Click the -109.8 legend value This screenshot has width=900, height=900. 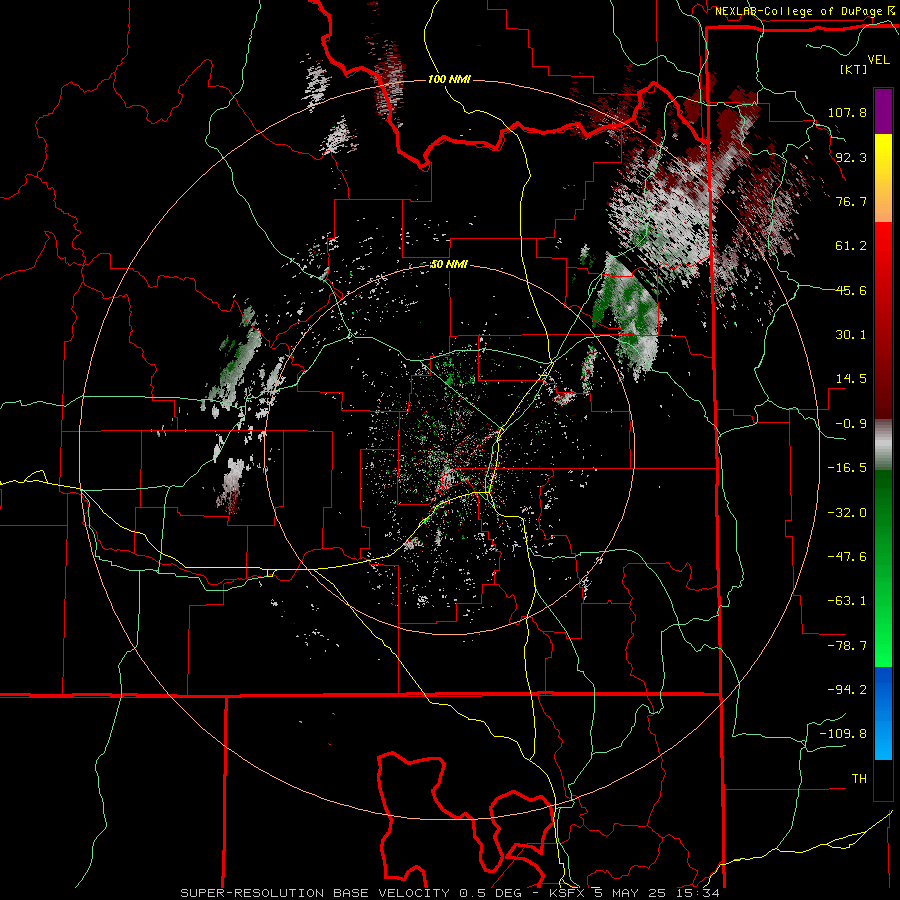click(x=843, y=734)
